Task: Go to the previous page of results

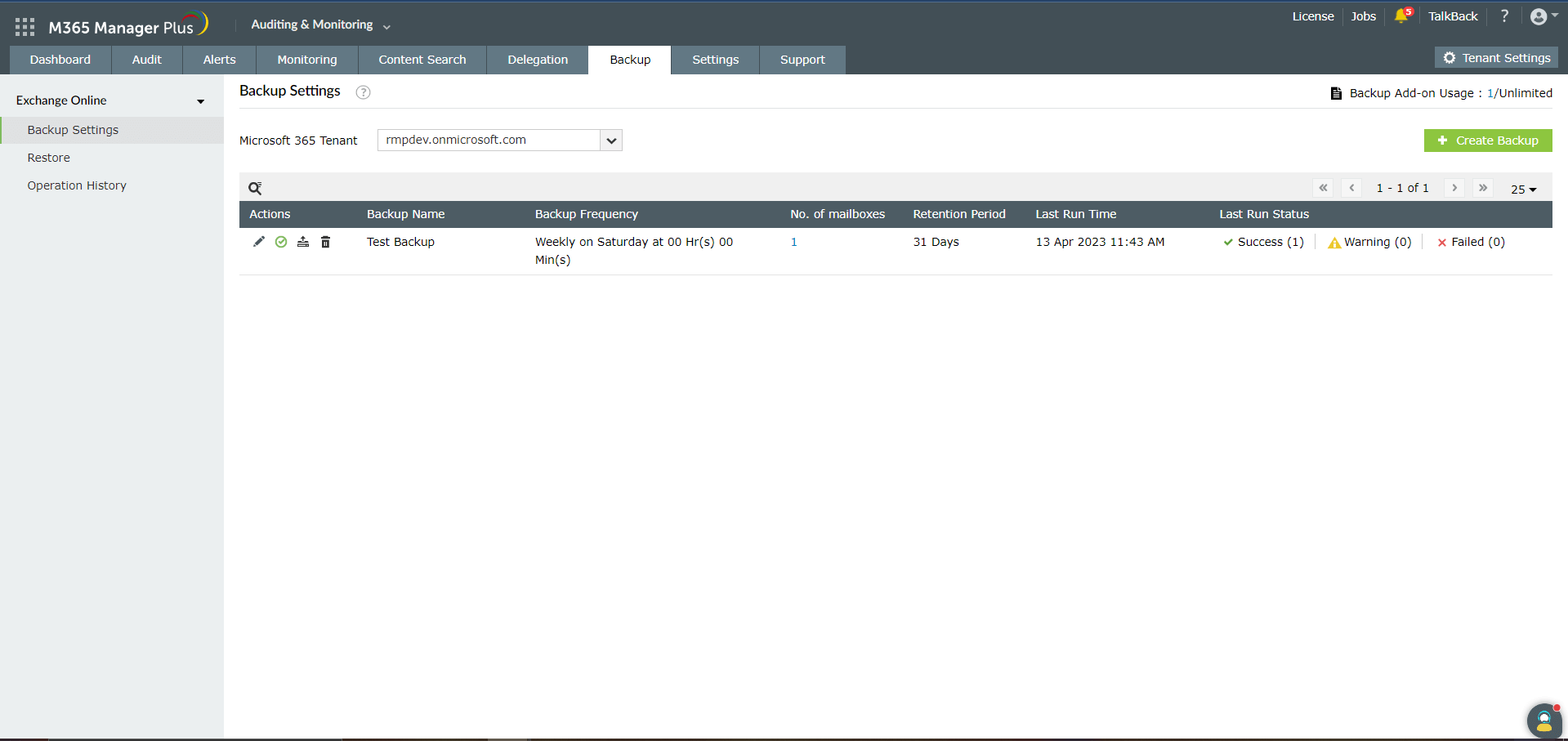Action: [1352, 188]
